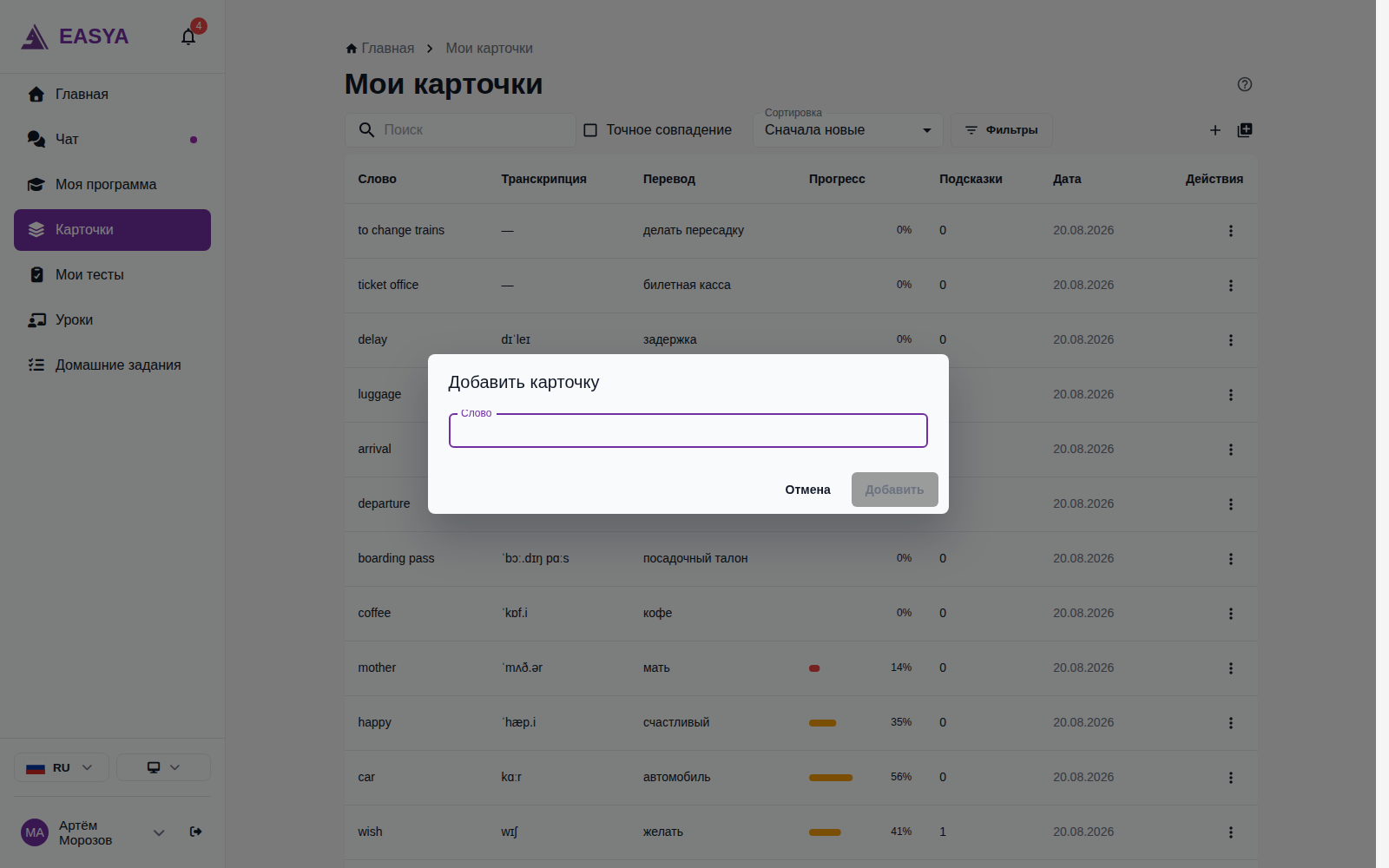Image resolution: width=1389 pixels, height=868 pixels.
Task: Open actions menu for luggage row
Action: pos(1231,395)
